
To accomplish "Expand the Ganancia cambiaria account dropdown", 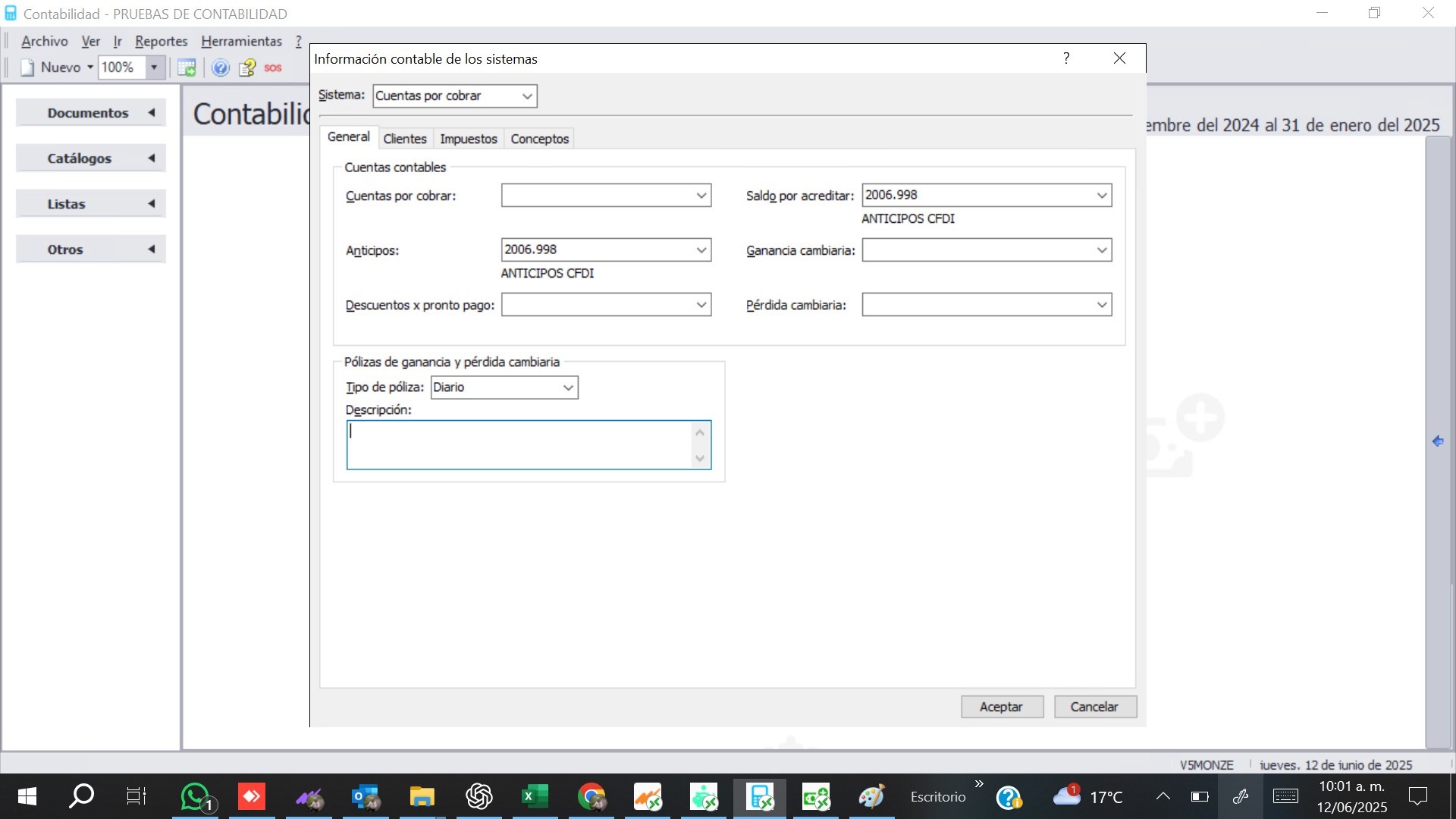I will (x=1102, y=250).
